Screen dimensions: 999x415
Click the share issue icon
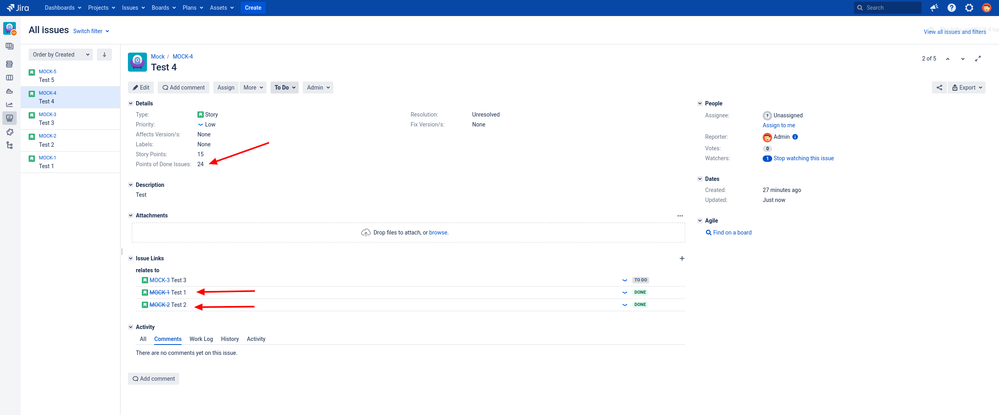pyautogui.click(x=939, y=88)
